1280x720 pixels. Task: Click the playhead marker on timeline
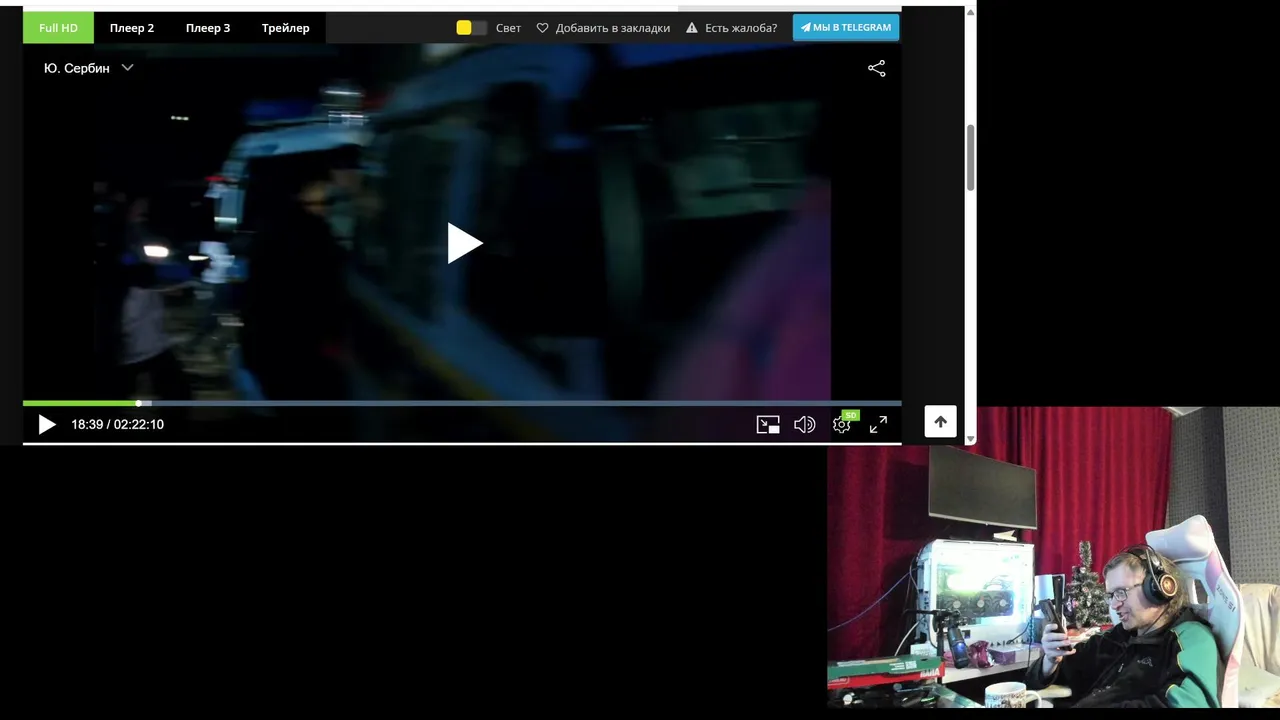click(x=138, y=403)
